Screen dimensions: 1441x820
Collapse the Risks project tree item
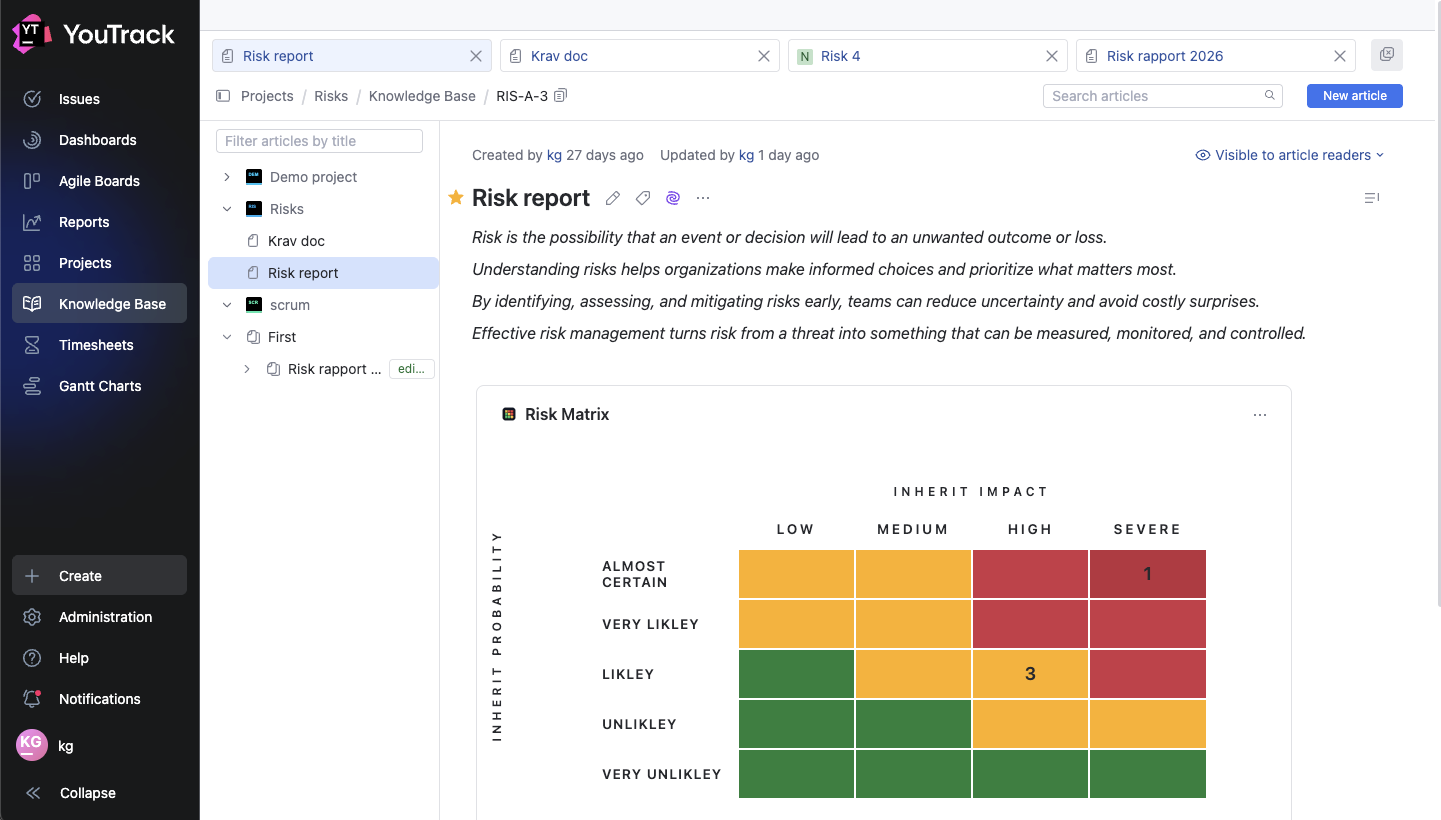coord(226,209)
